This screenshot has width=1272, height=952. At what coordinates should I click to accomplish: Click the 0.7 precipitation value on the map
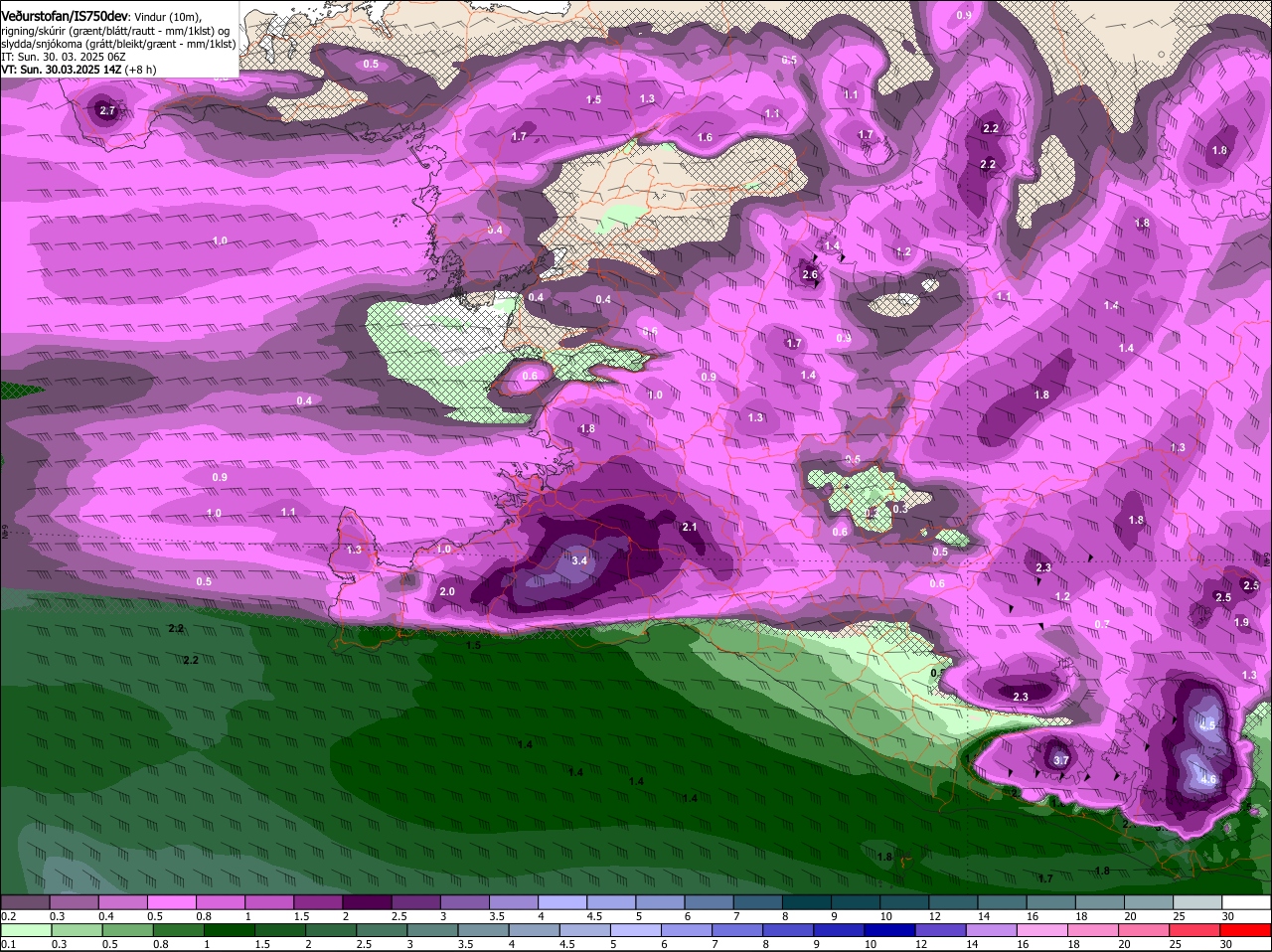[1101, 624]
